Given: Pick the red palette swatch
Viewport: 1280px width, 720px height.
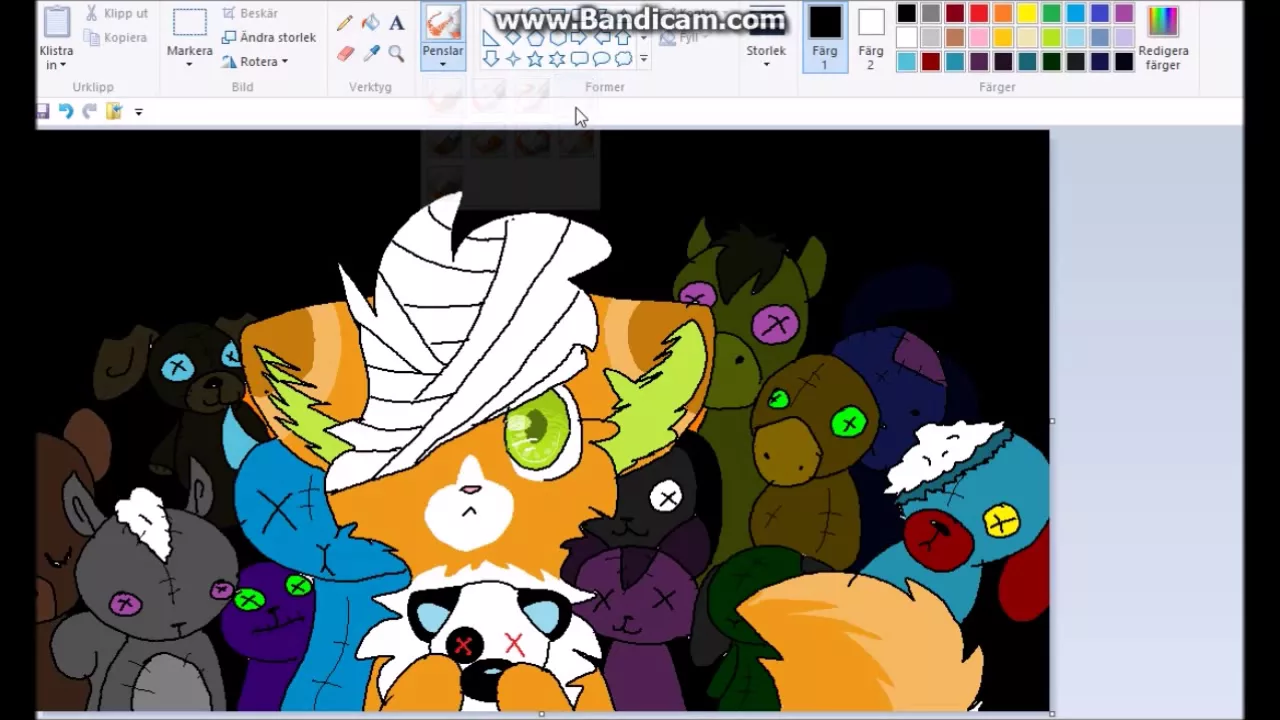Looking at the screenshot, I should (x=979, y=13).
